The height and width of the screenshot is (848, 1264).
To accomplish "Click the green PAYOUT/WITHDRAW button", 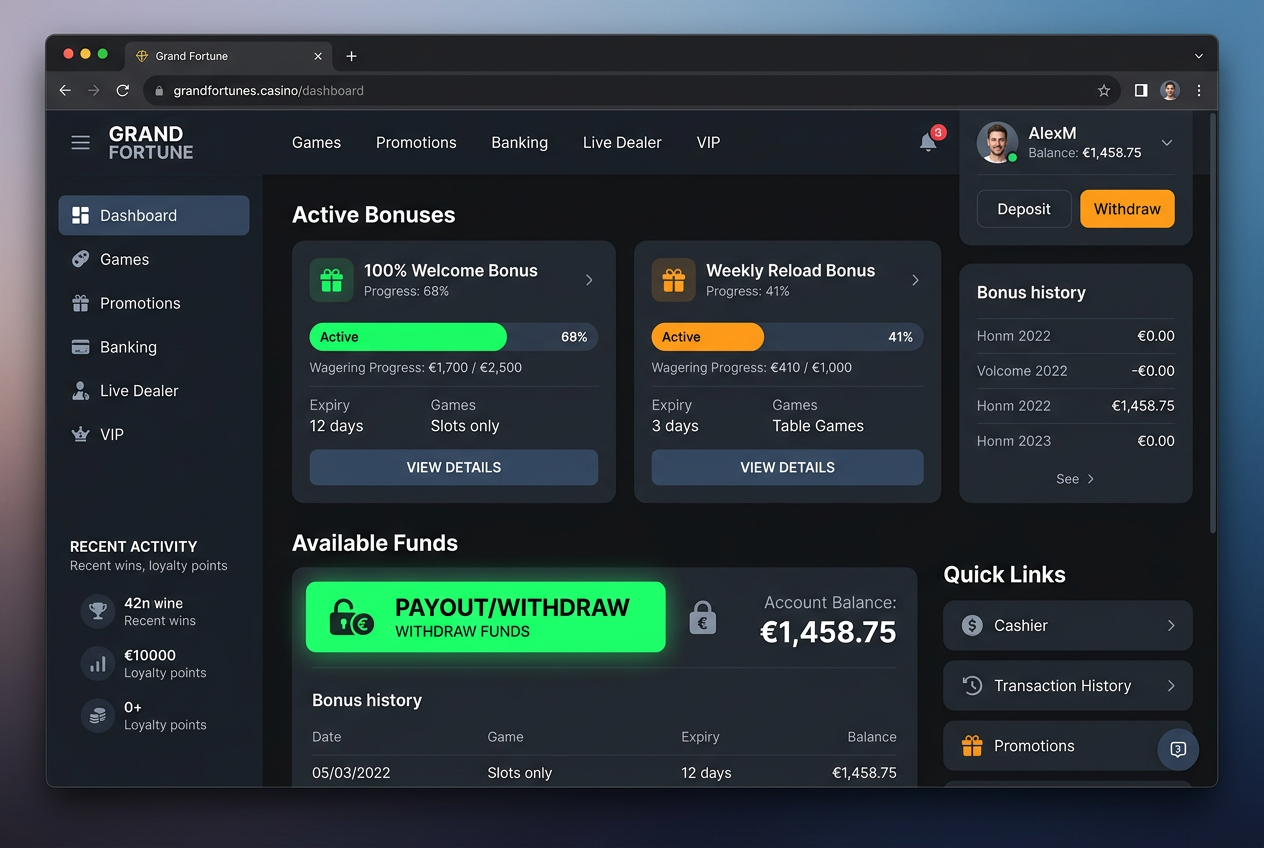I will click(486, 617).
